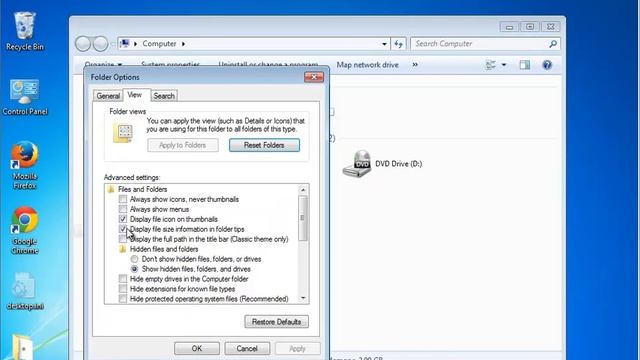Click the Folder Options title text

(x=115, y=77)
